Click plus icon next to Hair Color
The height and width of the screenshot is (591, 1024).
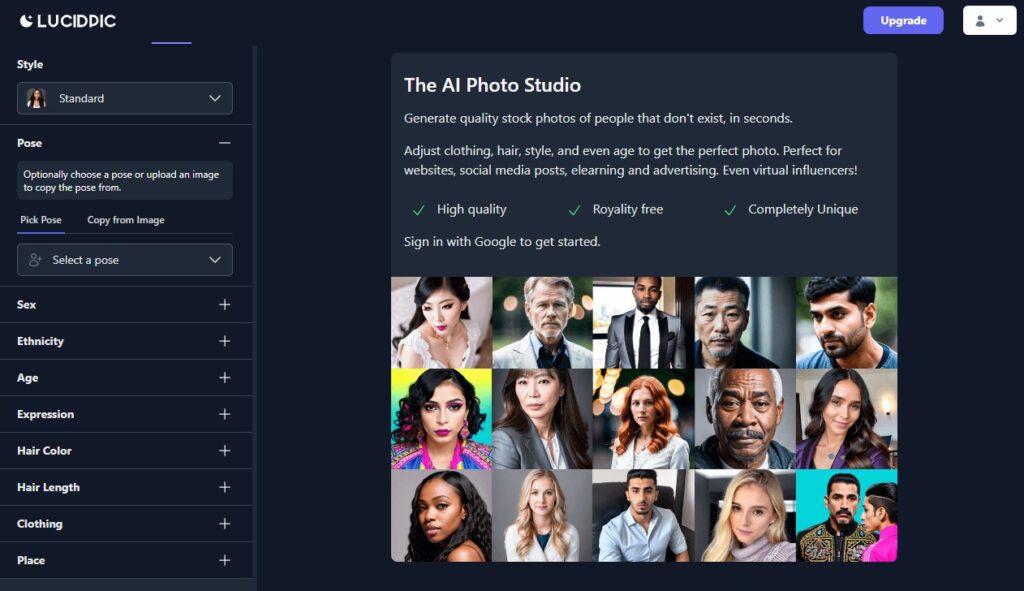(x=225, y=451)
